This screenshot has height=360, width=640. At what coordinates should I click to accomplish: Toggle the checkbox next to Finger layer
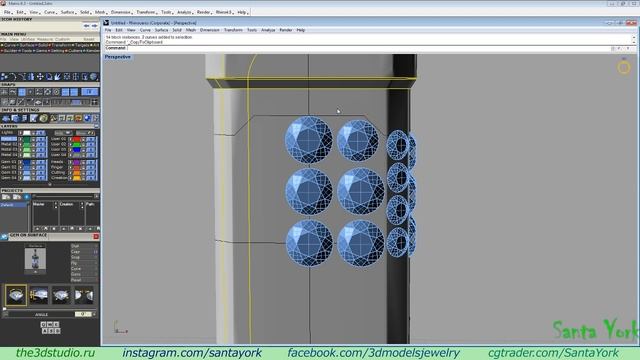(70, 167)
